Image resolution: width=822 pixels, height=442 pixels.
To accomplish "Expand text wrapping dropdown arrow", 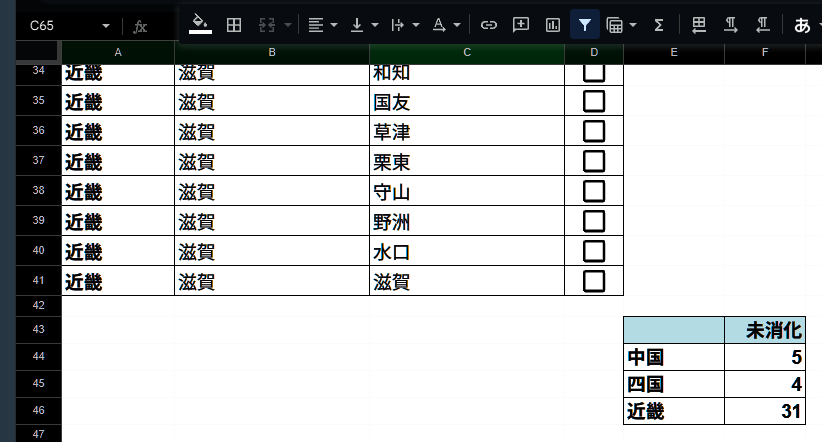I will point(416,25).
